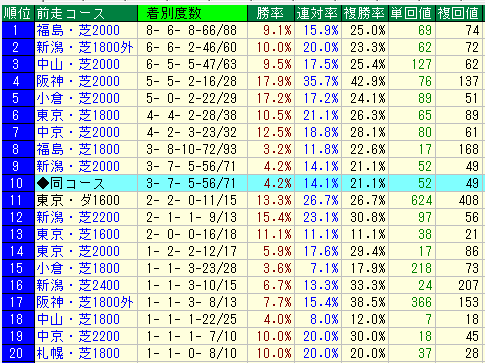The height and width of the screenshot is (363, 485).
Task: Sort by 勝率 column header
Action: (271, 13)
